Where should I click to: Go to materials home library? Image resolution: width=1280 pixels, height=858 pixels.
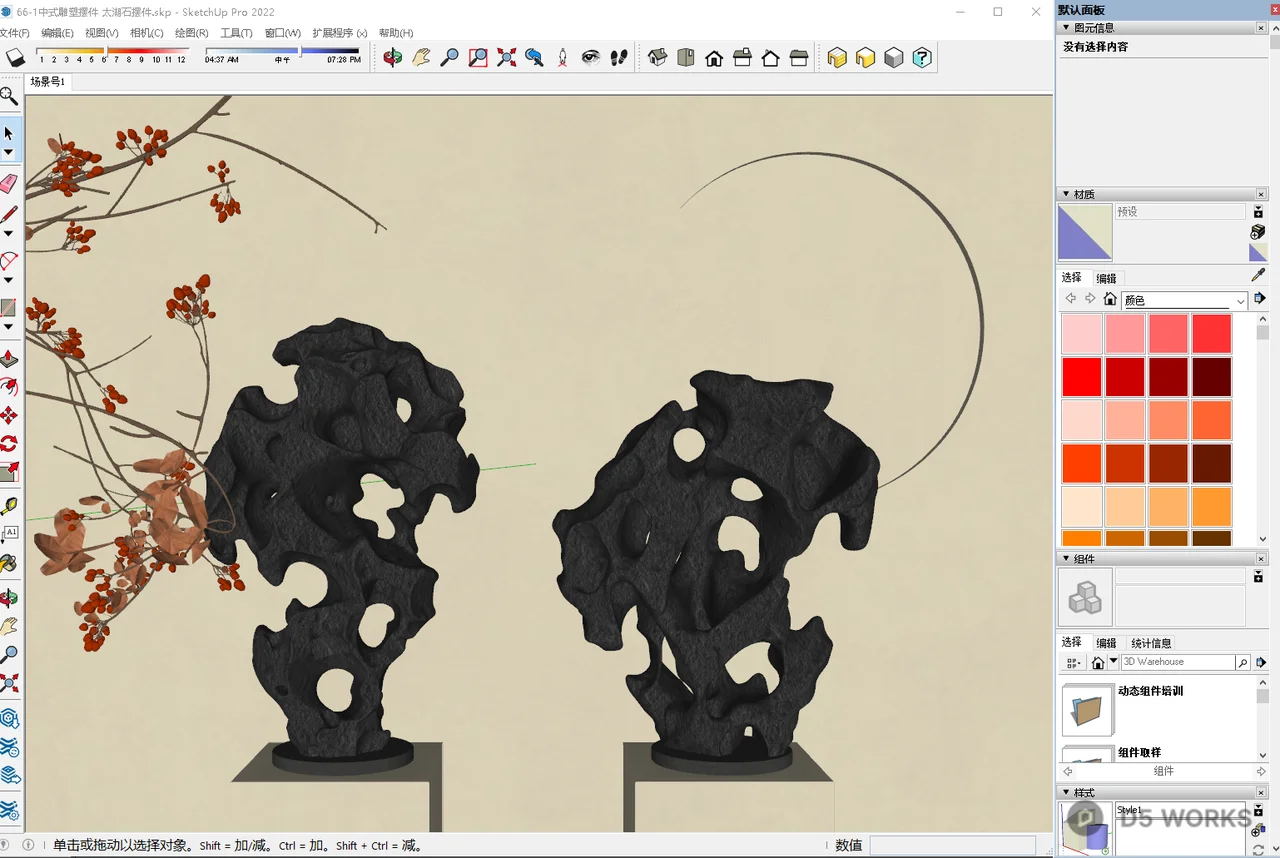click(1110, 299)
